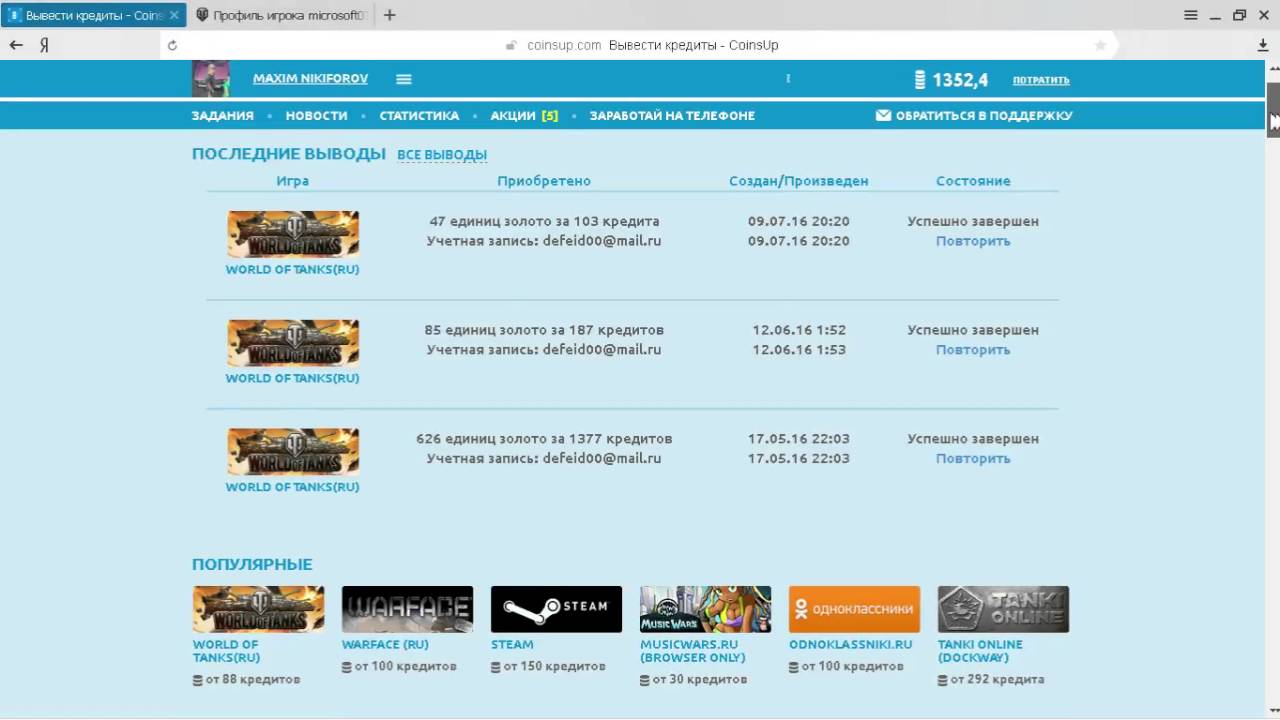Click Повторить for the 626 gold withdrawal
This screenshot has width=1280, height=720.
tap(973, 459)
